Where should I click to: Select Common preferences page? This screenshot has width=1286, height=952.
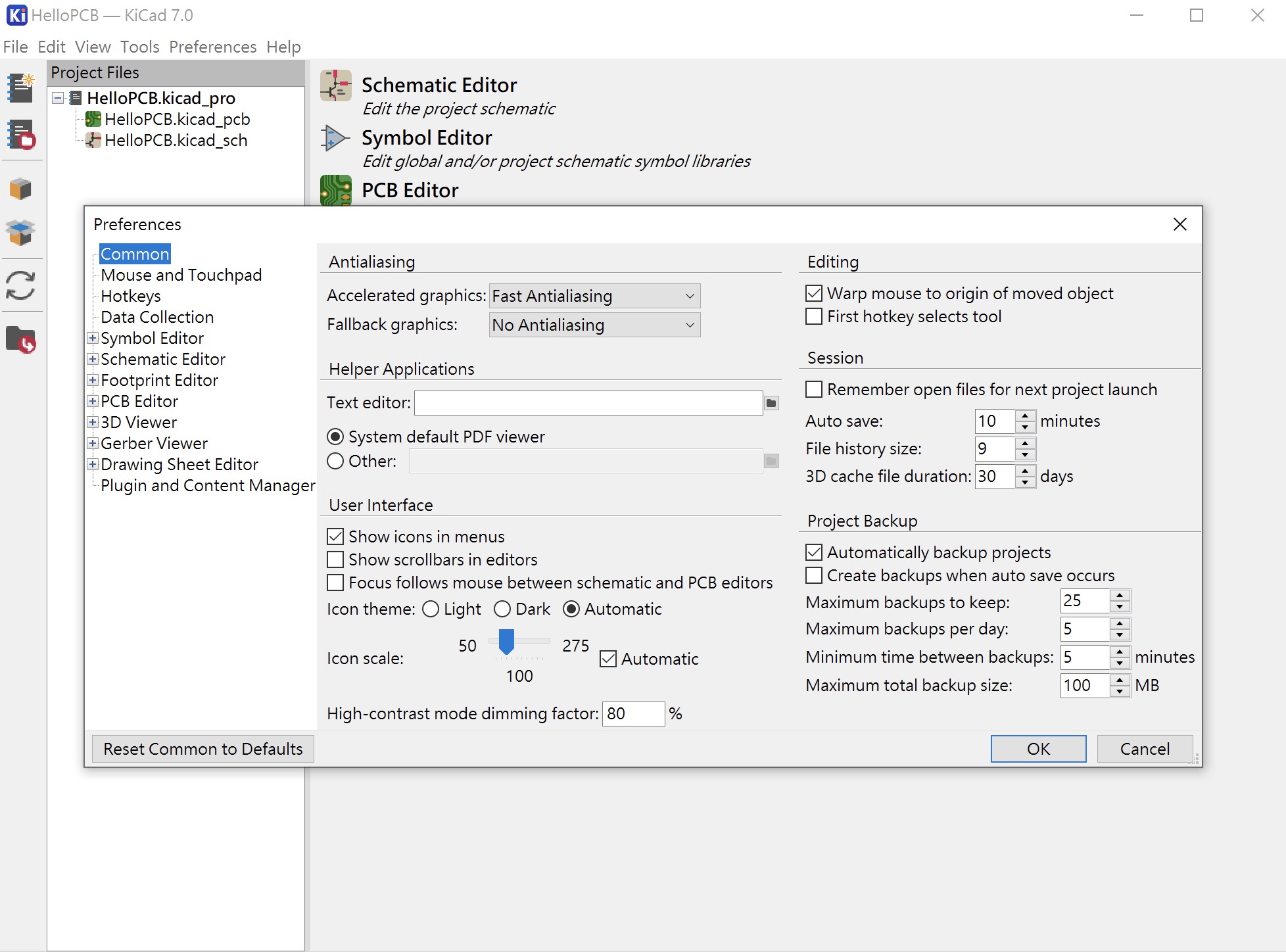[135, 254]
